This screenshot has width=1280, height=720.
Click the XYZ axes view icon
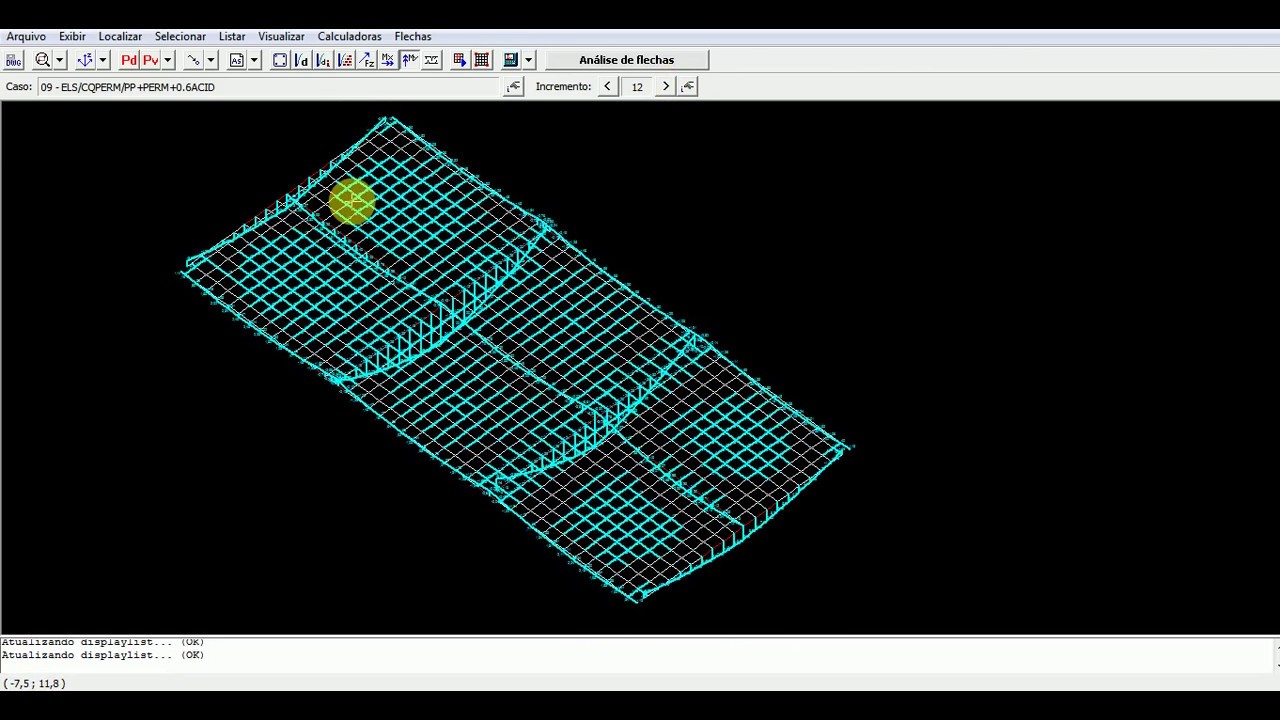[85, 60]
